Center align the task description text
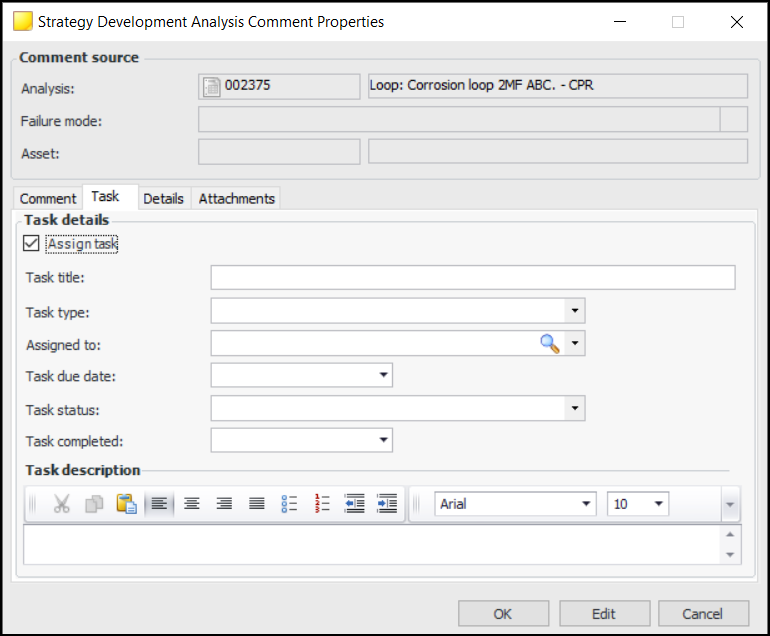 [191, 504]
